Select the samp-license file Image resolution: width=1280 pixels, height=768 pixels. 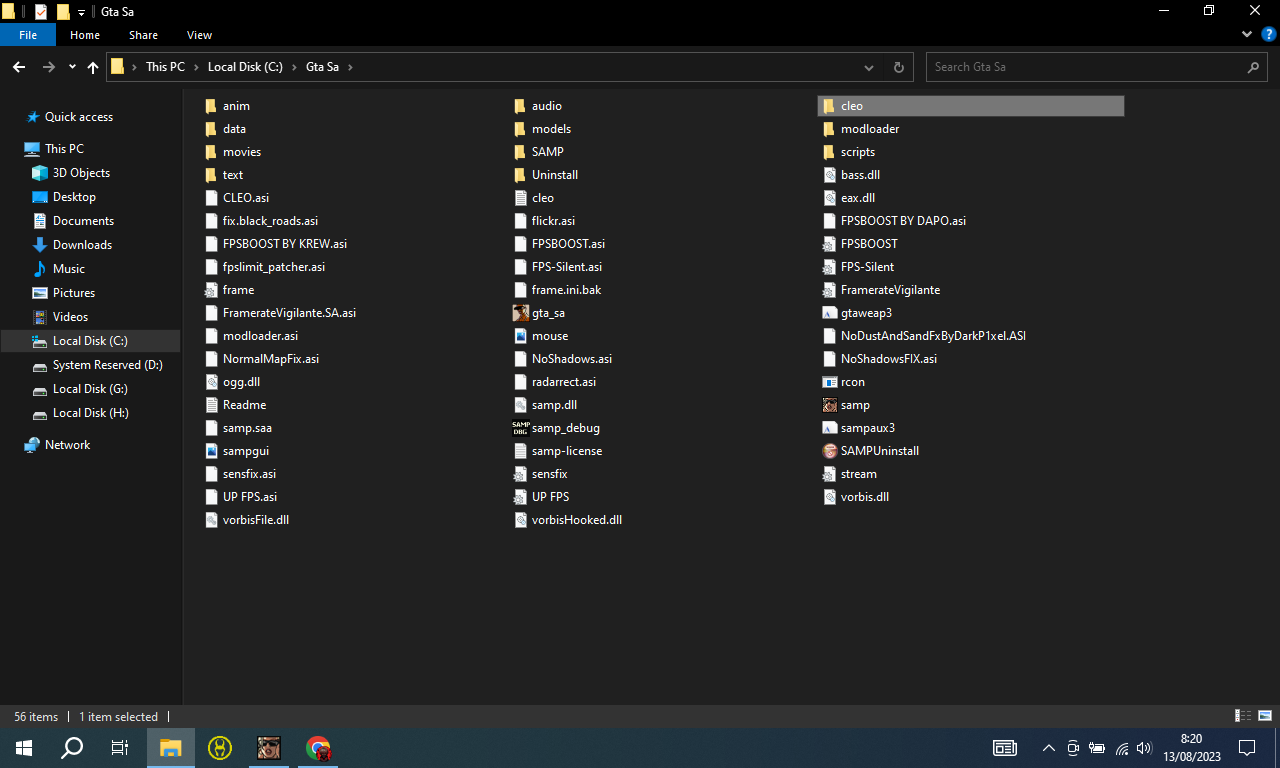[566, 451]
